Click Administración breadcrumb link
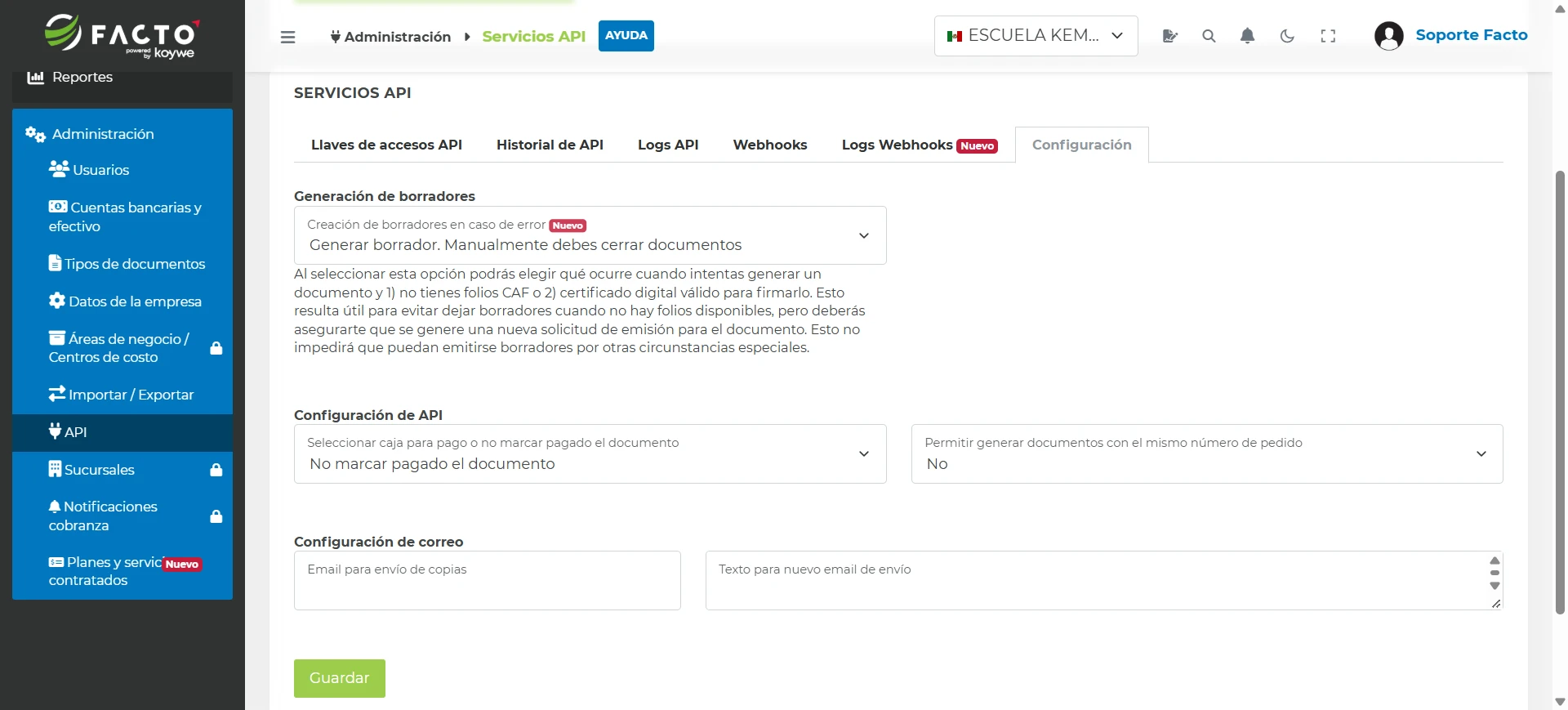 [x=398, y=37]
